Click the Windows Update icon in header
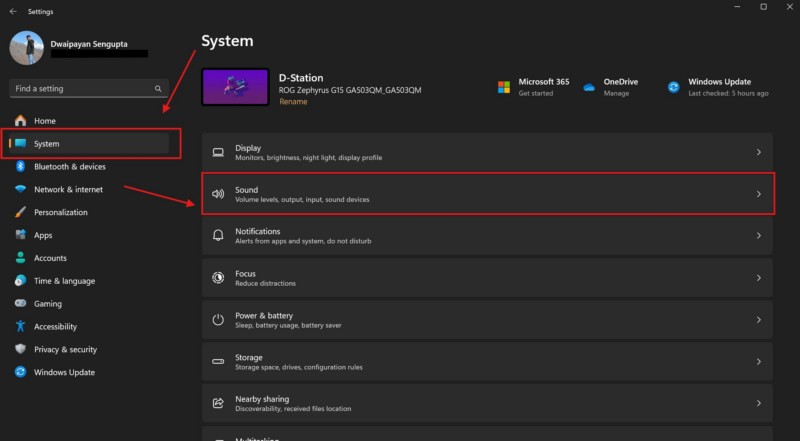The height and width of the screenshot is (441, 800). 674,87
